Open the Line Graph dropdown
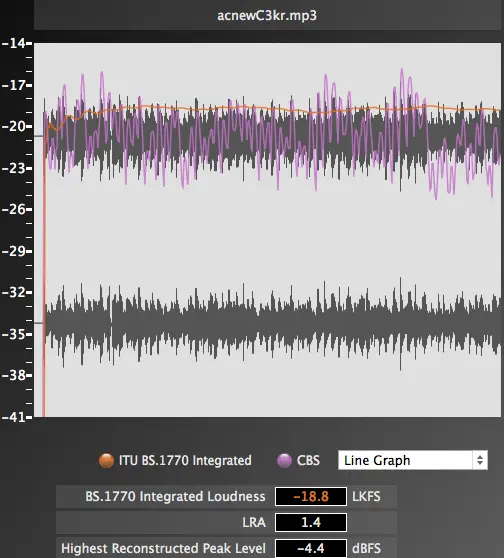504x558 pixels. [x=413, y=460]
